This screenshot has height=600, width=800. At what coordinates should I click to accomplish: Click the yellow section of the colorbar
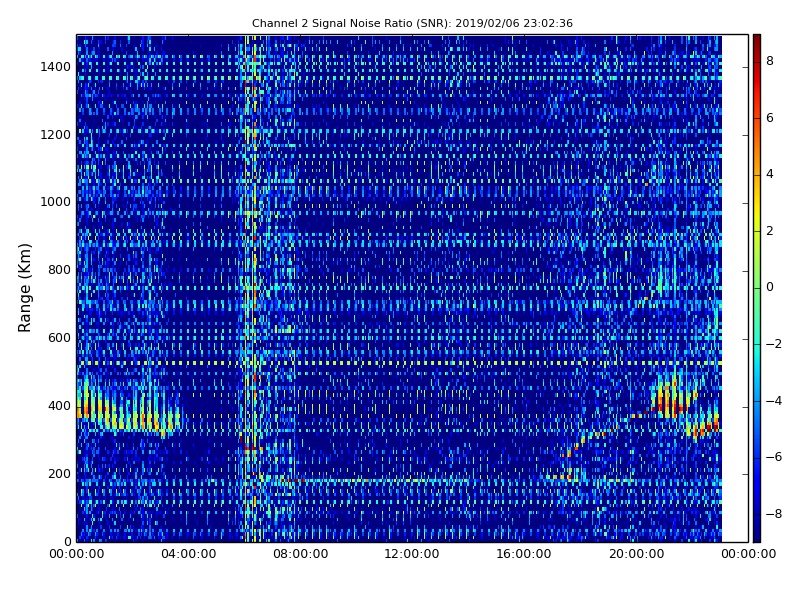click(x=757, y=209)
